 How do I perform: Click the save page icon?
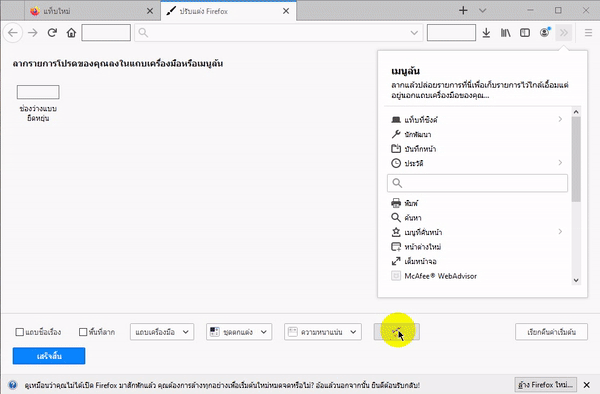[396, 149]
